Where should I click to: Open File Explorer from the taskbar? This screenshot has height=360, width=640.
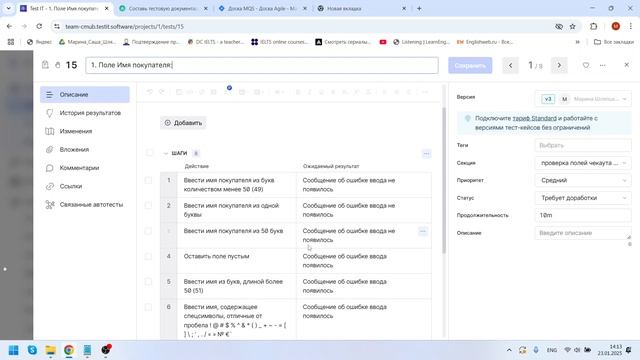tap(51, 350)
